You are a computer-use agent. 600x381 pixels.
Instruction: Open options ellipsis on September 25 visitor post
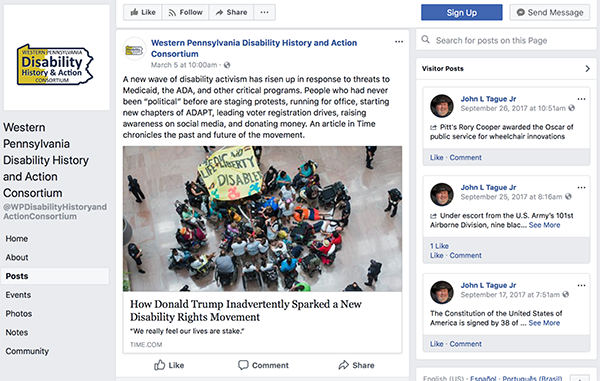[x=581, y=187]
